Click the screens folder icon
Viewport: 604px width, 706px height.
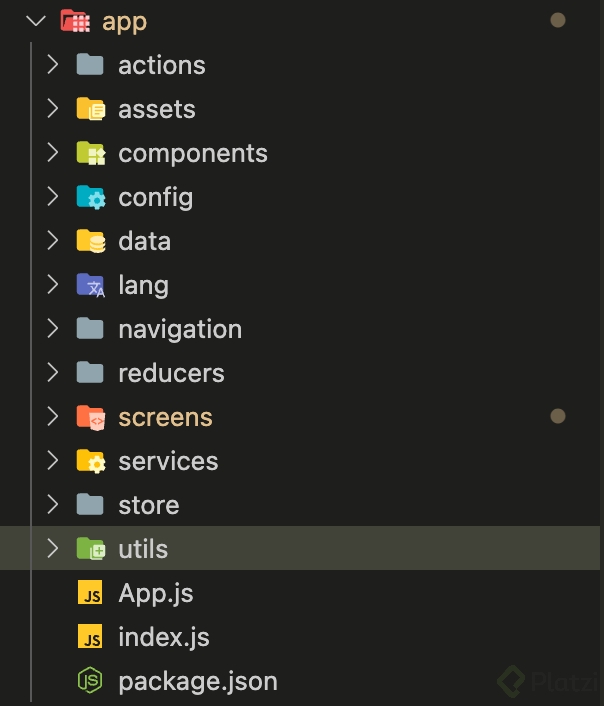[x=90, y=417]
